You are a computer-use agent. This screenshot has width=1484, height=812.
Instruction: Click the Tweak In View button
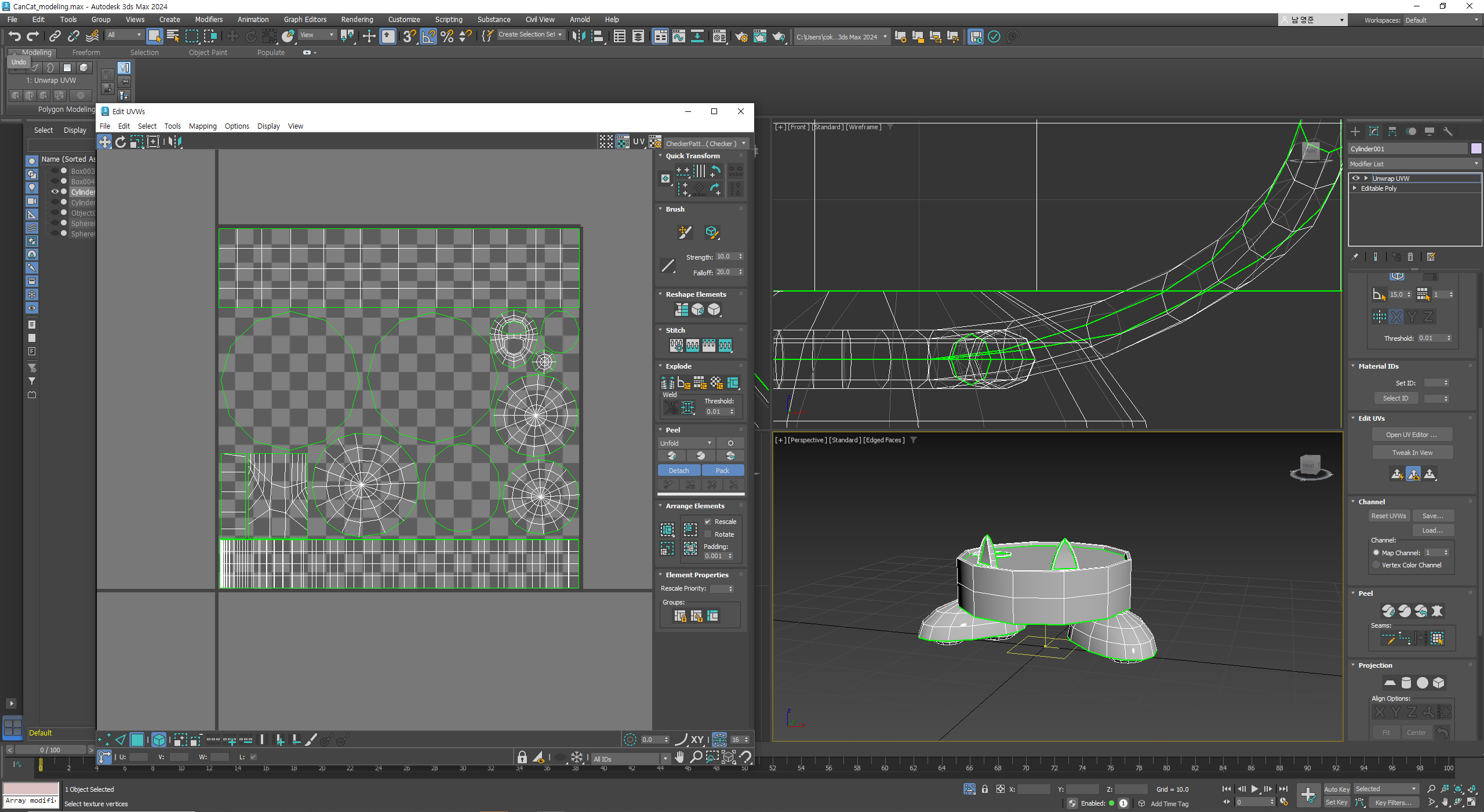pos(1412,453)
